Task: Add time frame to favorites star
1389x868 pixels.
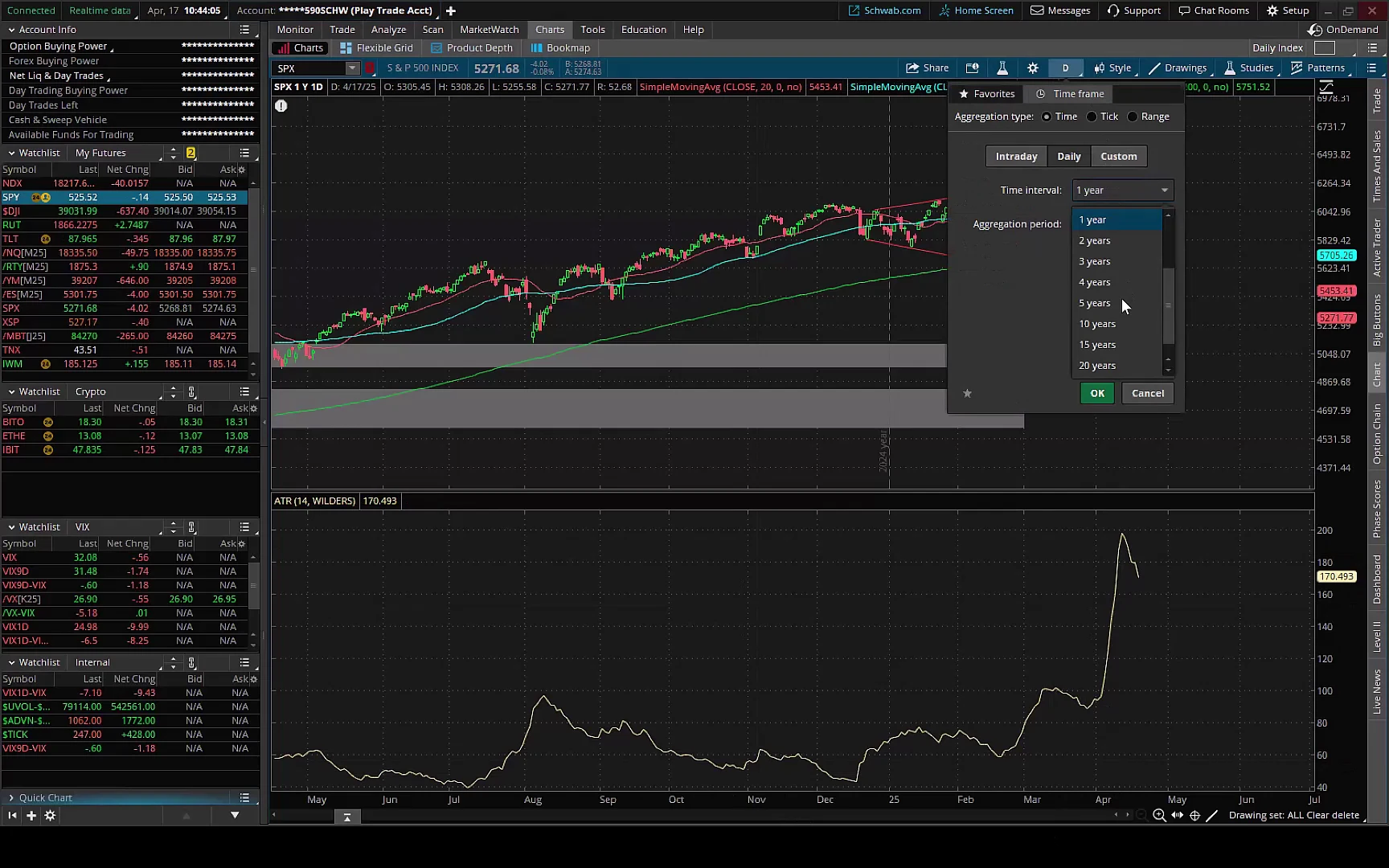Action: tap(968, 393)
